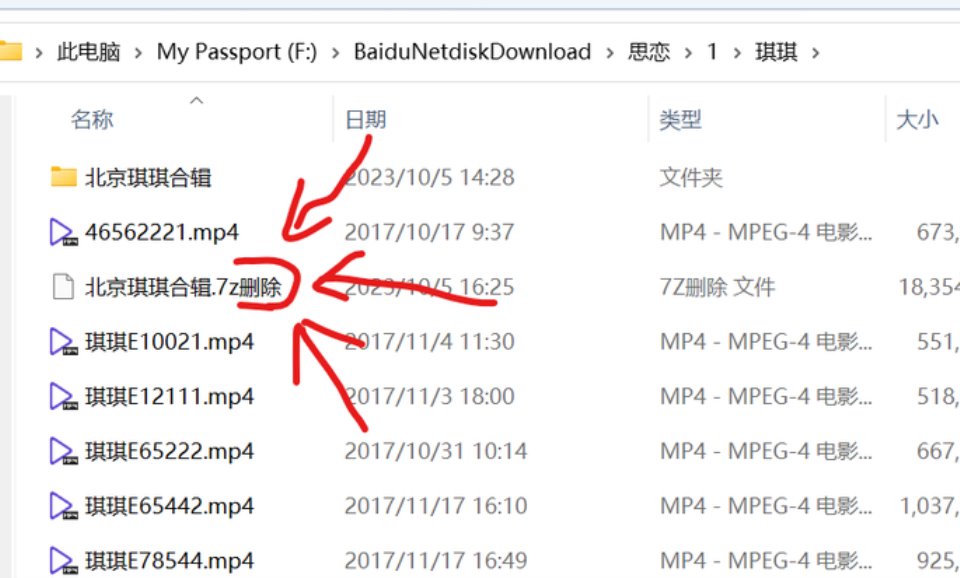This screenshot has width=960, height=578.
Task: Select the 琪琪E78544.mp4 video icon
Action: point(63,561)
